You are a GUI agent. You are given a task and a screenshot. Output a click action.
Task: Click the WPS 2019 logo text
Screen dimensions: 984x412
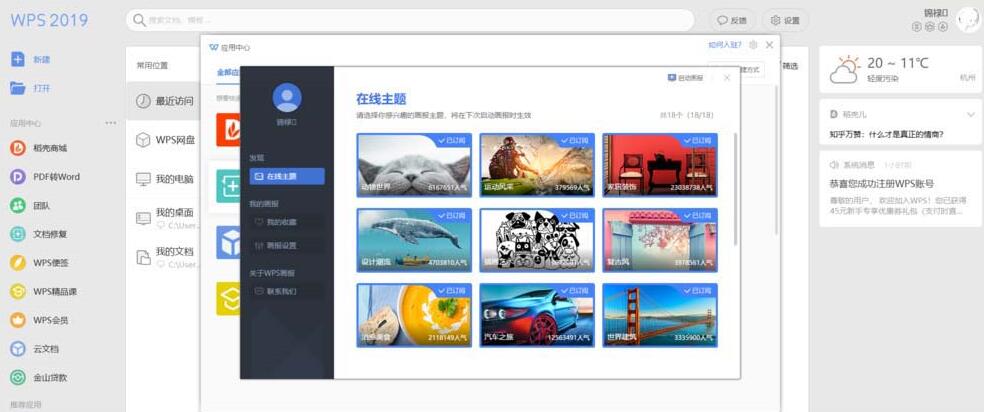(49, 20)
